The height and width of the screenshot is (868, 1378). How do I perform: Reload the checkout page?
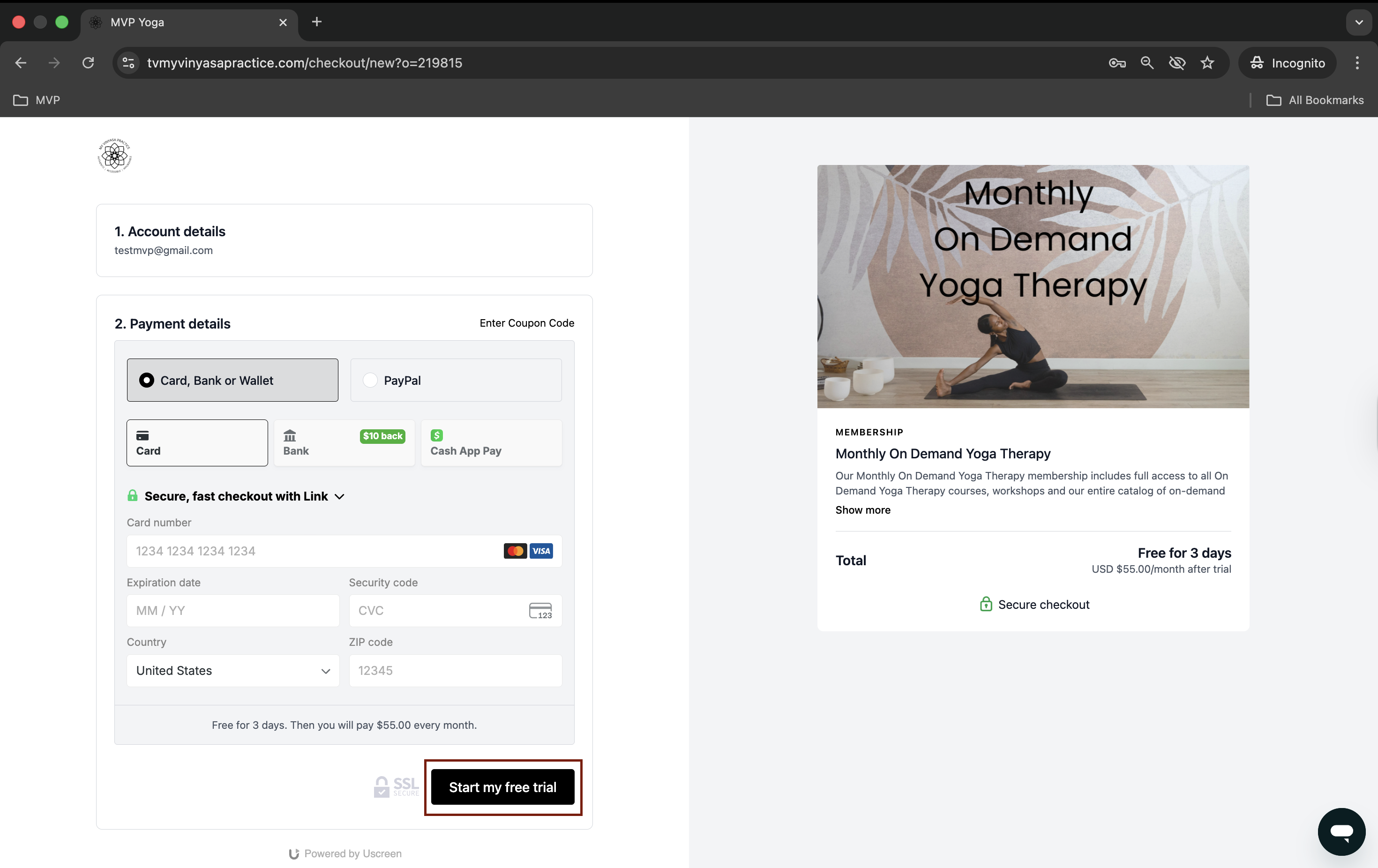pos(88,63)
